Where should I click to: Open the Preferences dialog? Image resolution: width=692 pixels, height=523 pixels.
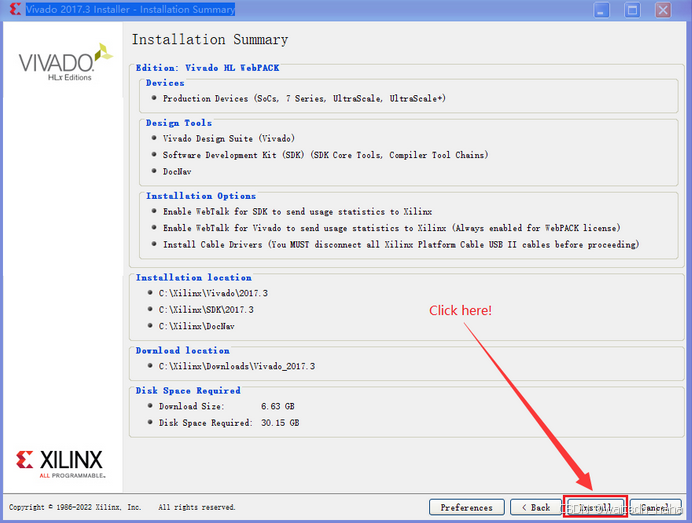click(466, 507)
